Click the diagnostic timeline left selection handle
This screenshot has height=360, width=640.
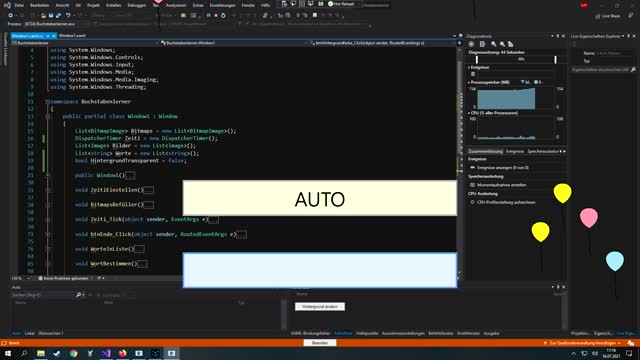pyautogui.click(x=476, y=60)
